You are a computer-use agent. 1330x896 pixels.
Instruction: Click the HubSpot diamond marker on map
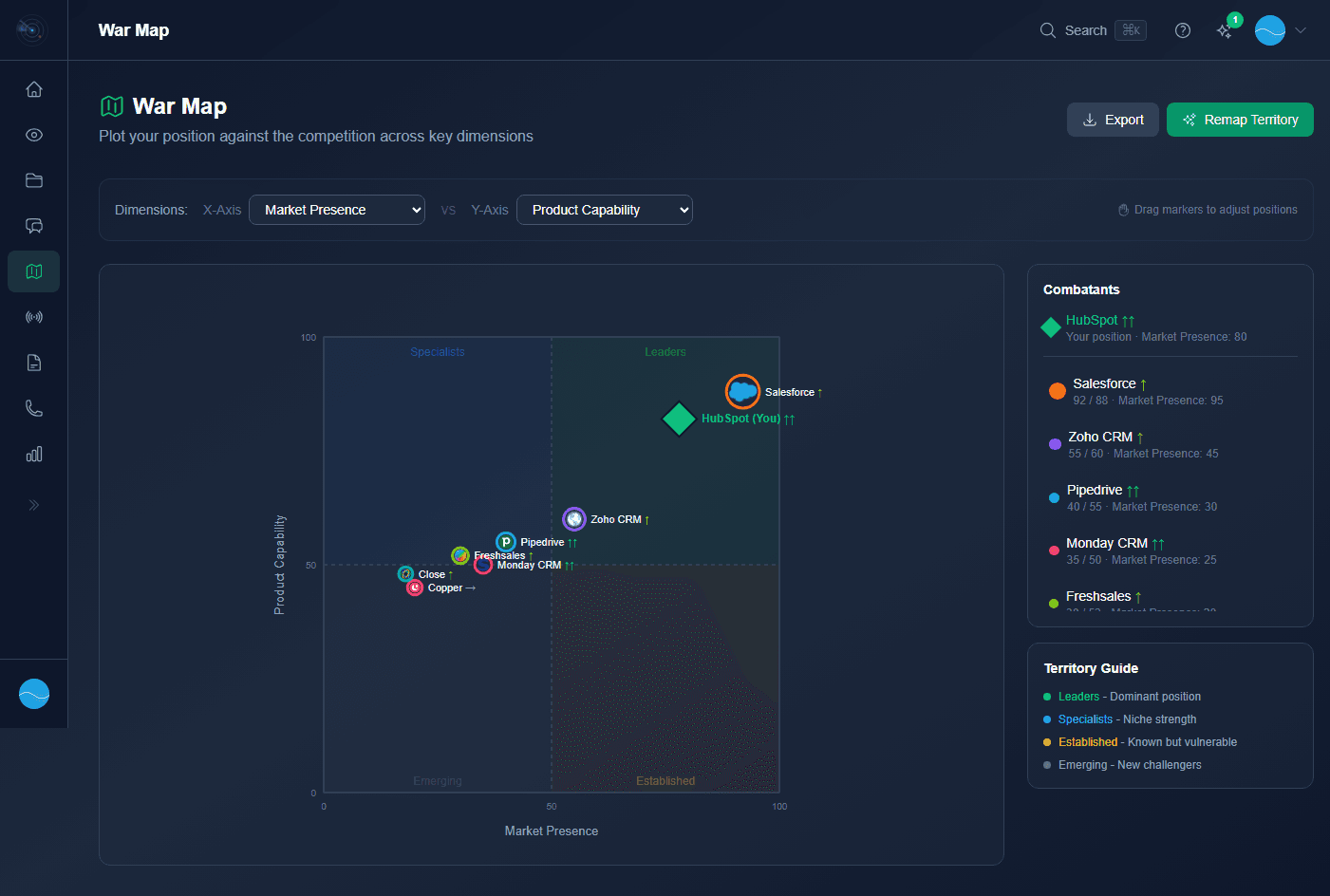coord(679,419)
